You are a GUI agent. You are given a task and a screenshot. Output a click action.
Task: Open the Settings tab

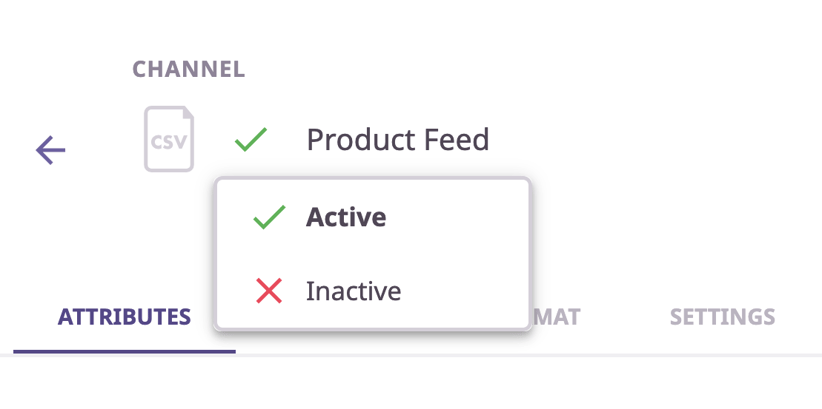point(722,317)
